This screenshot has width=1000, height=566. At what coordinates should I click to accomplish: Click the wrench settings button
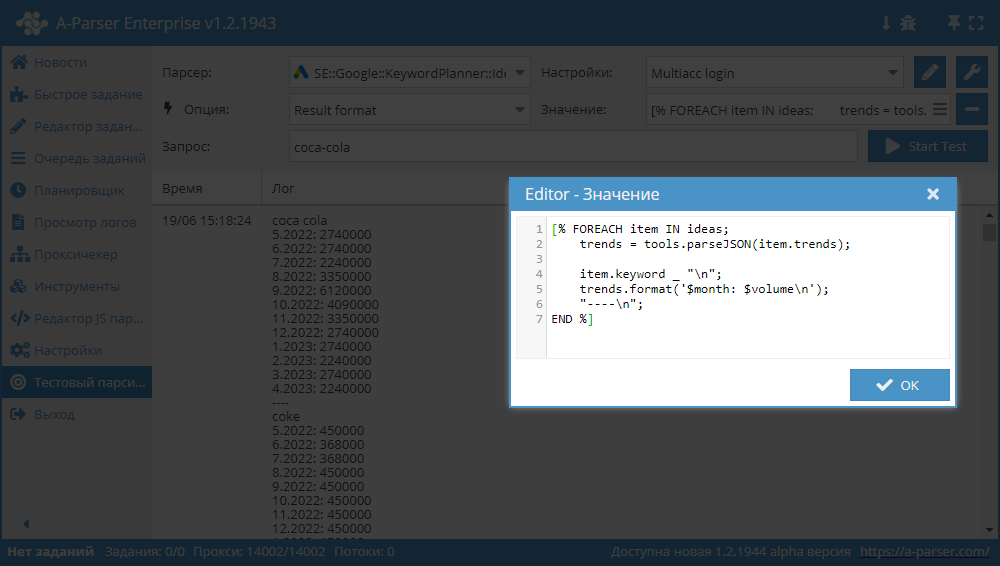[x=971, y=72]
